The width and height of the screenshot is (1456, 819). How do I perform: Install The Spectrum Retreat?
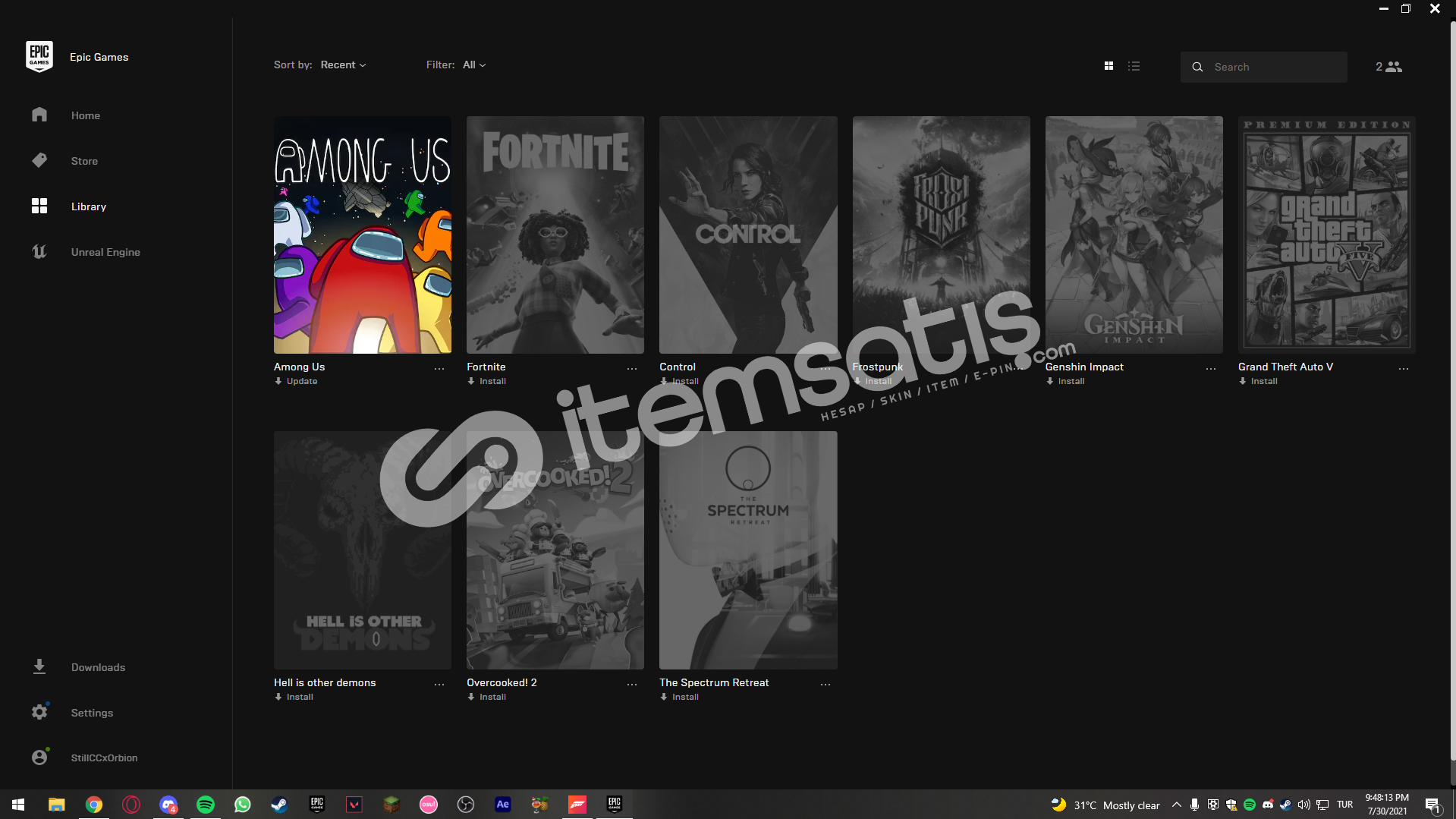pyautogui.click(x=680, y=697)
